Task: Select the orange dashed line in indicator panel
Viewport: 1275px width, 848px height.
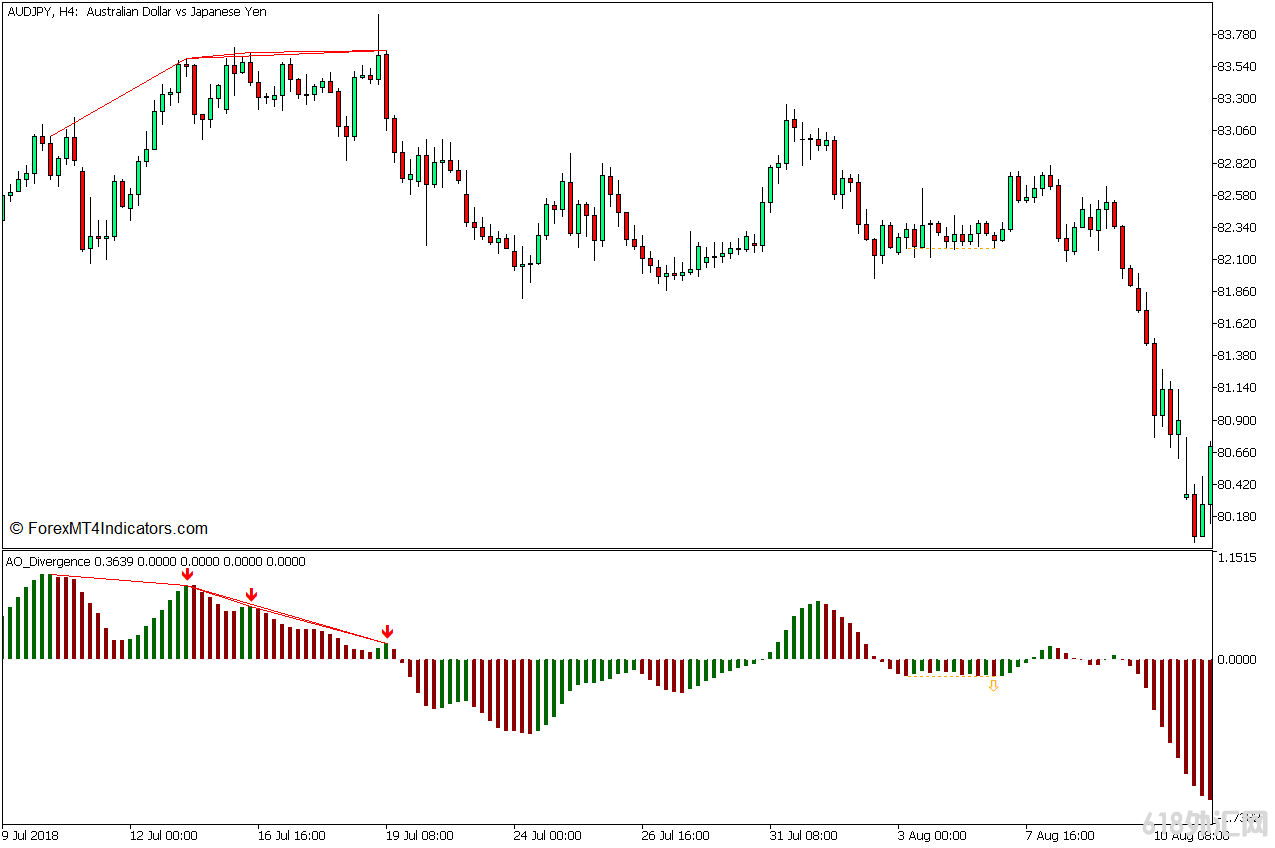Action: 945,677
